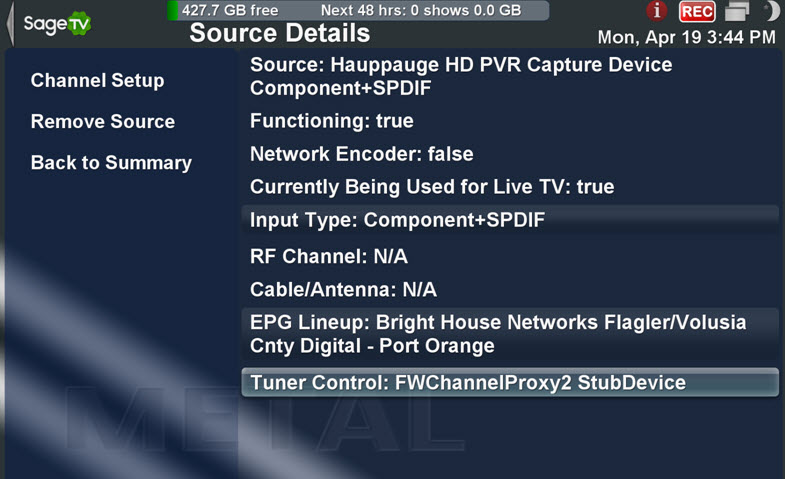Click the date and time display
Viewport: 785px width, 479px height.
686,38
